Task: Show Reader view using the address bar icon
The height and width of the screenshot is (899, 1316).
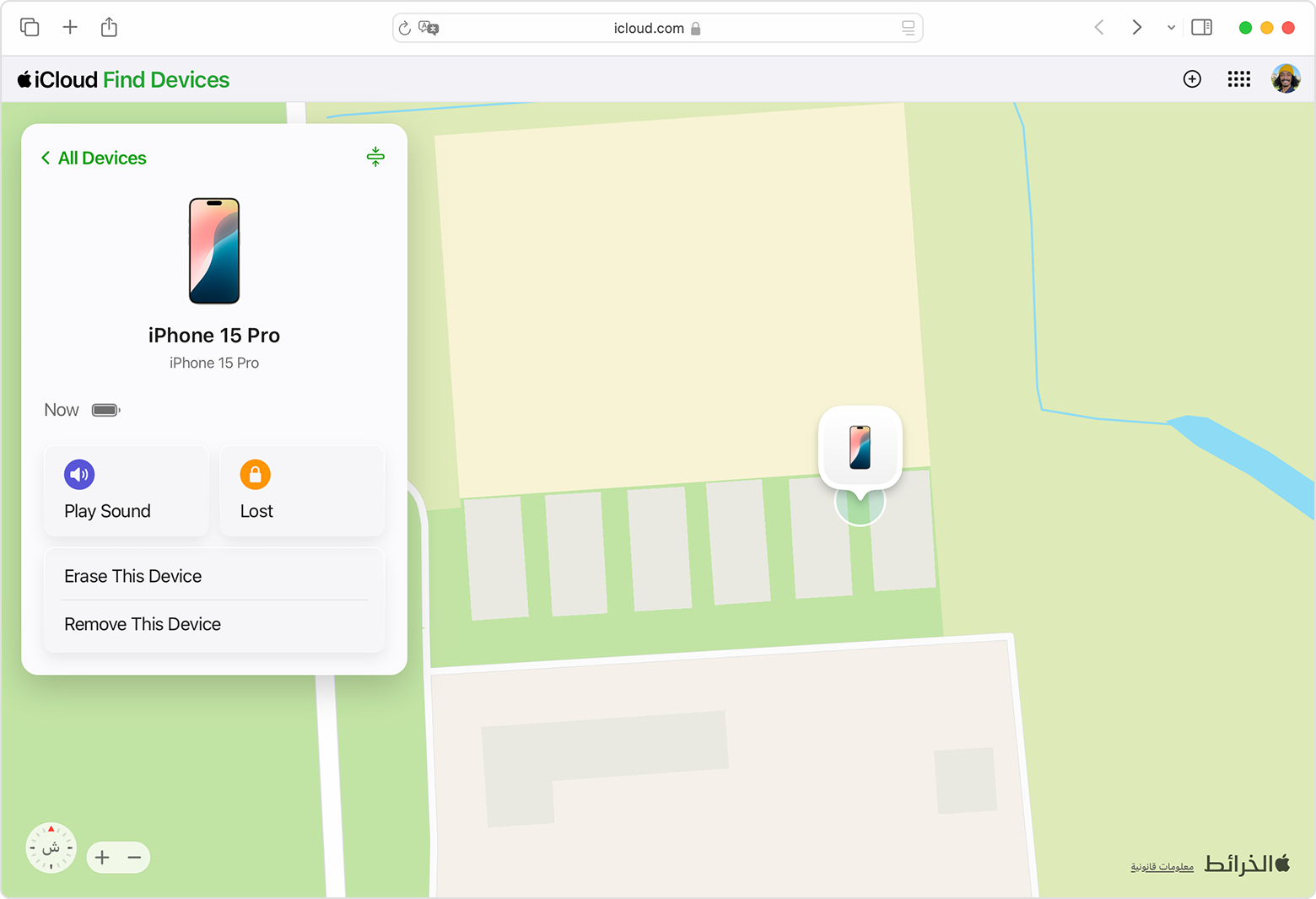Action: 908,28
